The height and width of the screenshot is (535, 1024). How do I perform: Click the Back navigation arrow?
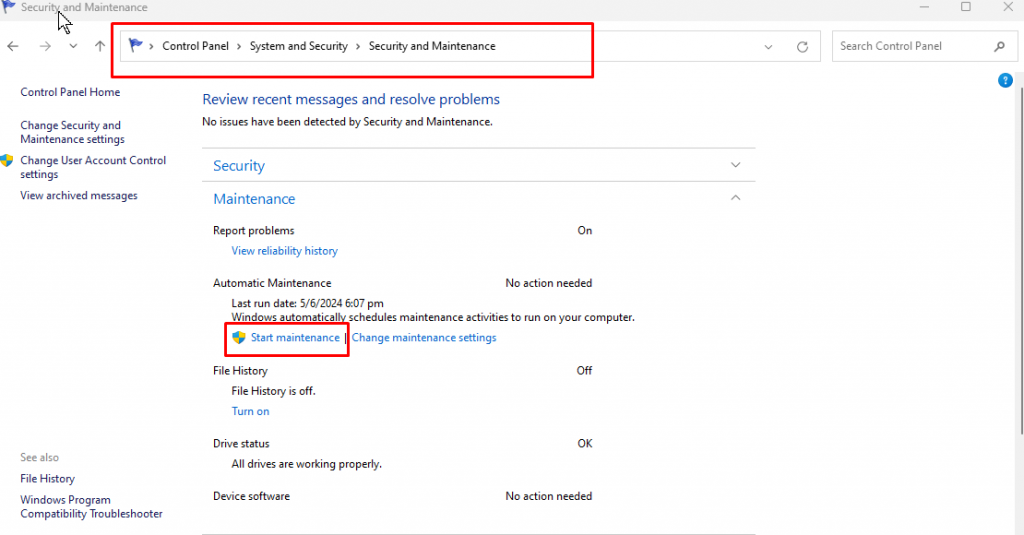point(13,46)
